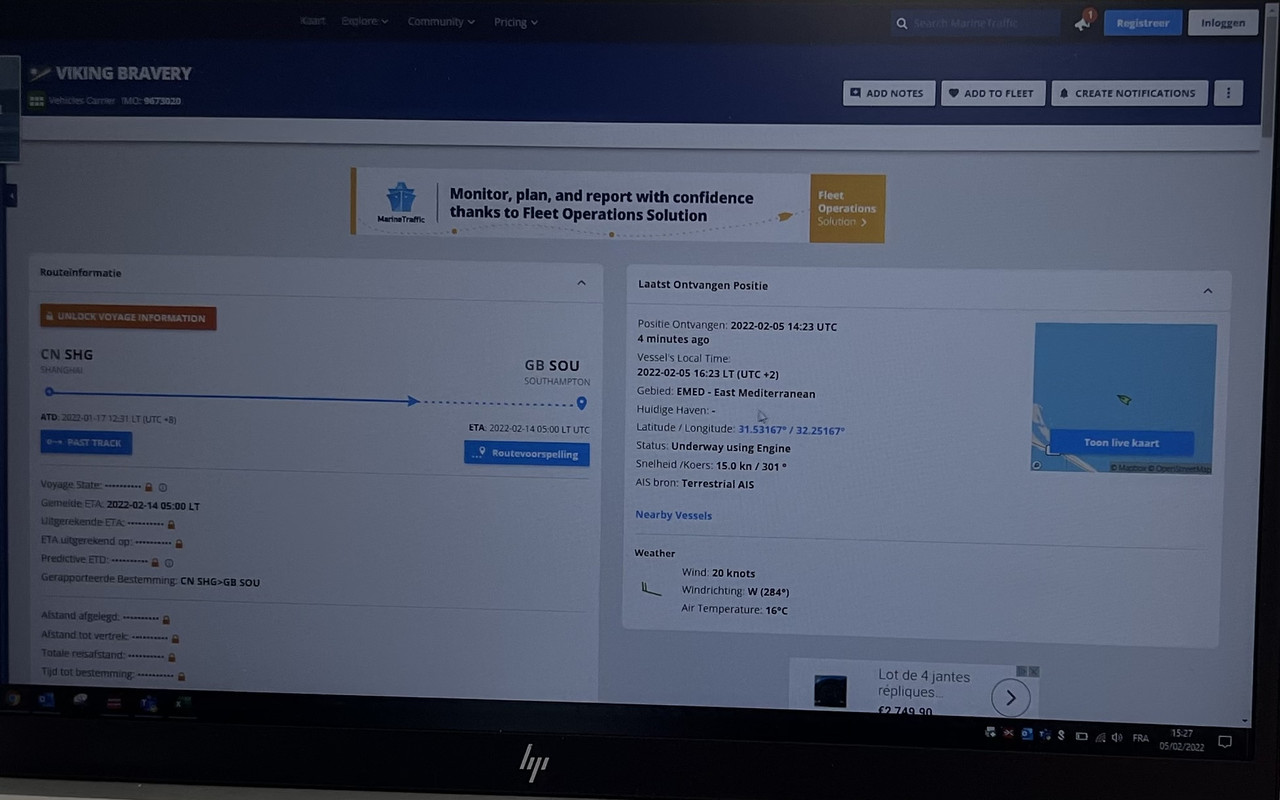This screenshot has width=1280, height=800.
Task: Open the notifications megaphone icon
Action: point(1084,22)
